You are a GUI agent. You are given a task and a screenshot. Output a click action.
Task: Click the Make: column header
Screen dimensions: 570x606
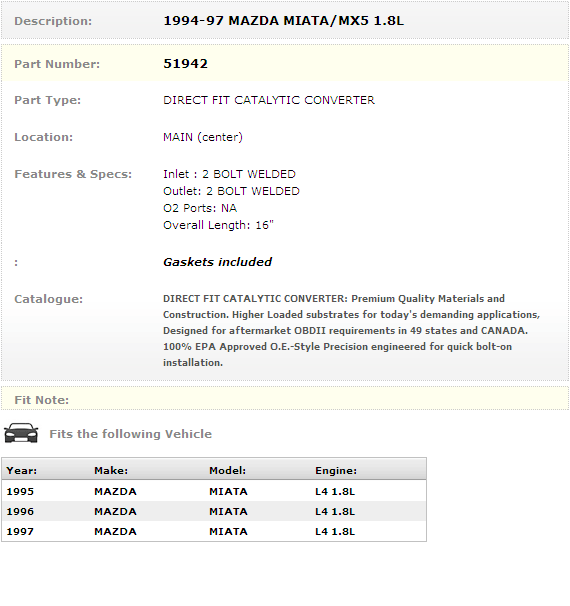[x=111, y=471]
